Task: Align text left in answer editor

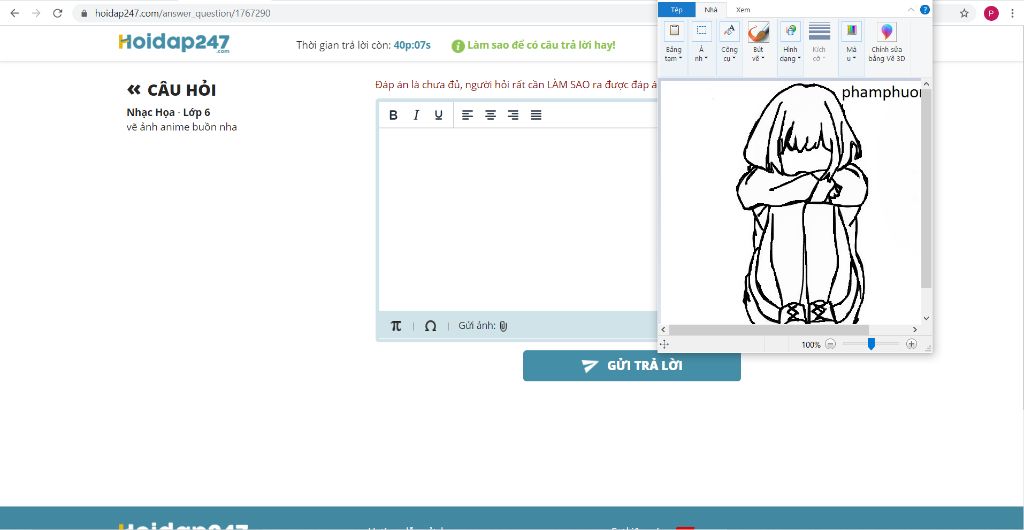Action: coord(467,115)
